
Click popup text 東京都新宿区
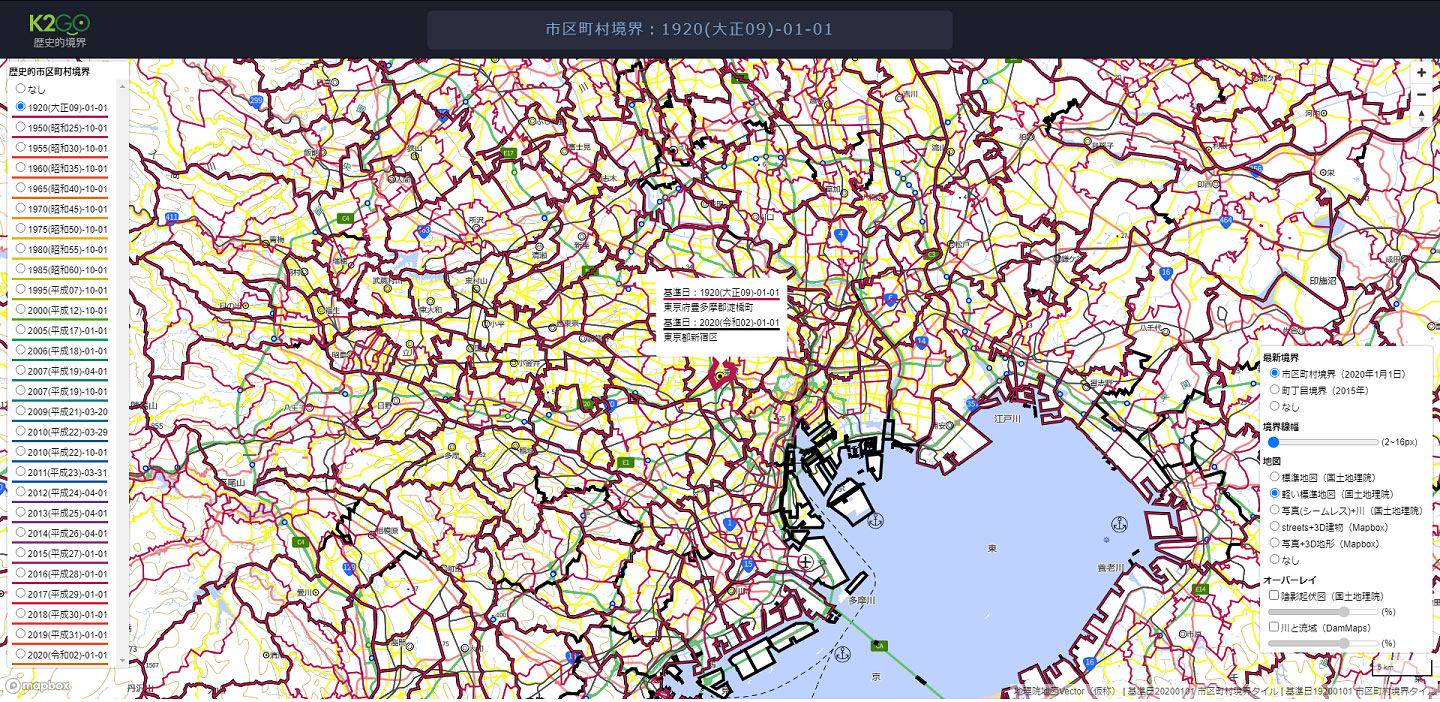[691, 338]
